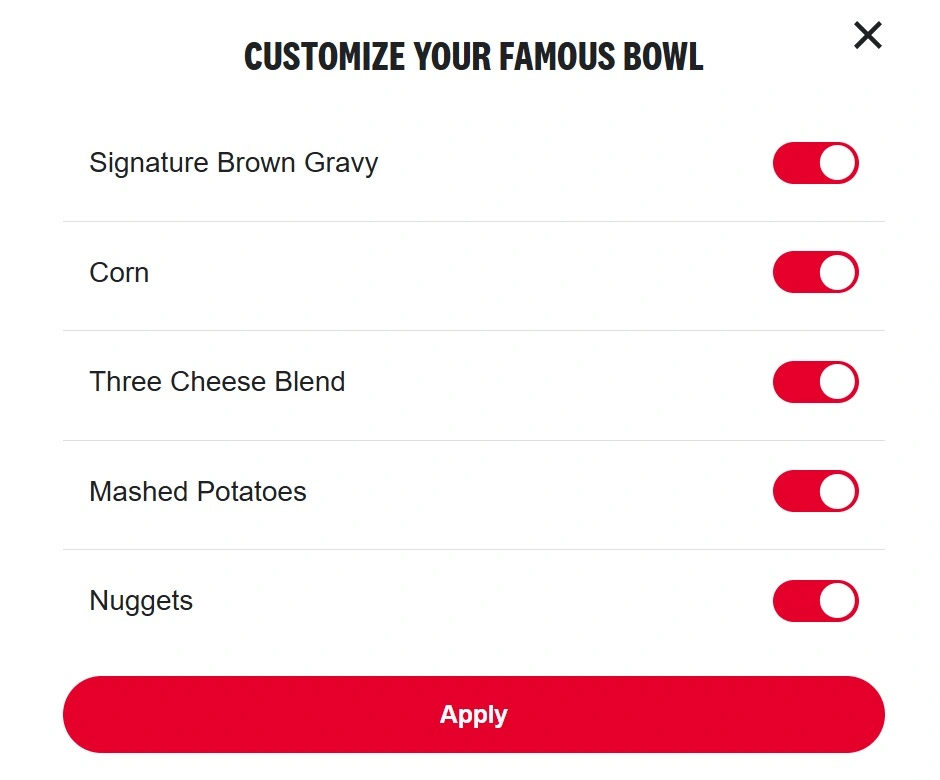The width and height of the screenshot is (940, 780).
Task: Select the Signature Brown Gravy label
Action: (233, 162)
